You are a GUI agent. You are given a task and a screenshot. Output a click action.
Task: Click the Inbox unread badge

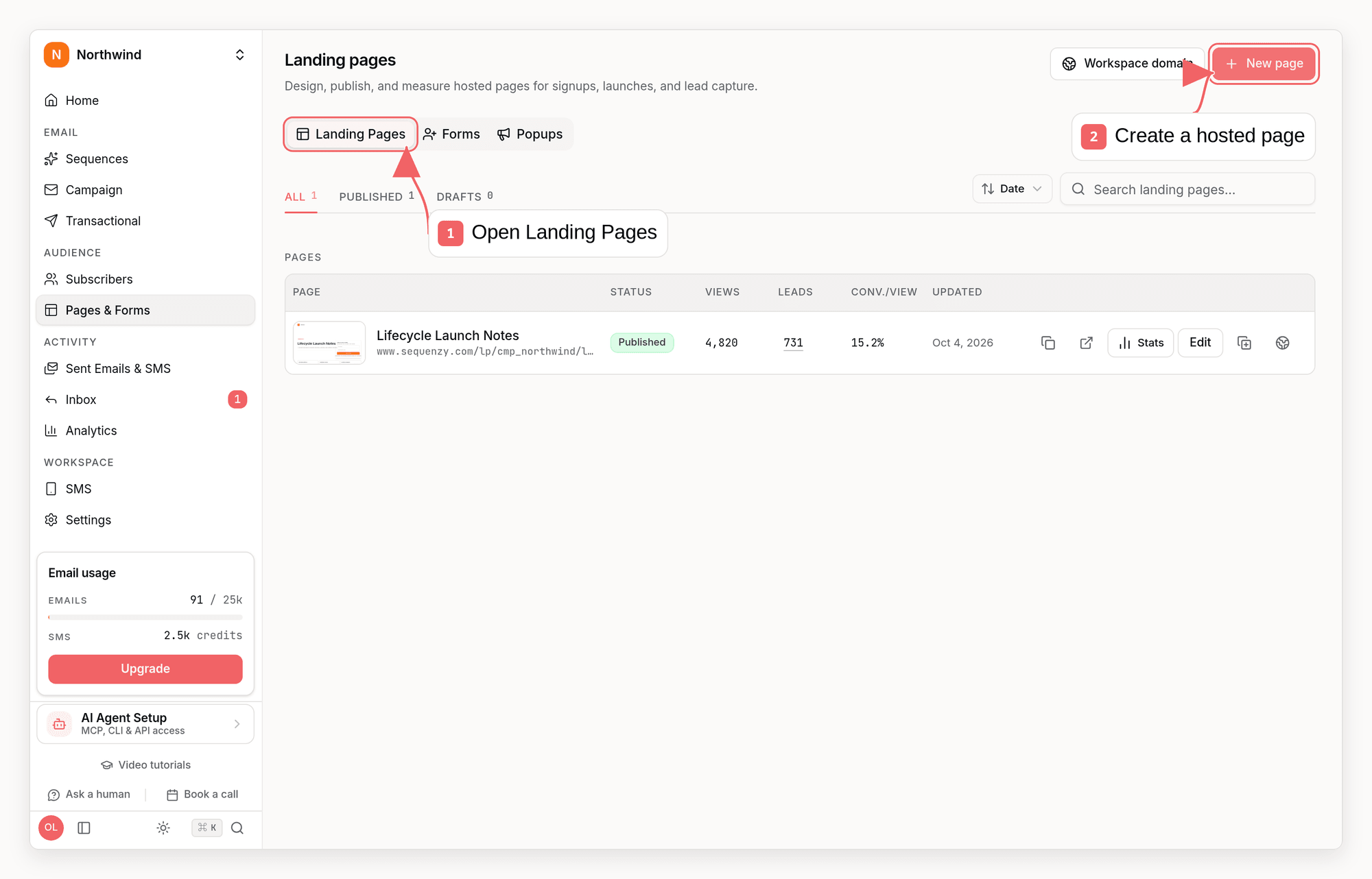(237, 399)
